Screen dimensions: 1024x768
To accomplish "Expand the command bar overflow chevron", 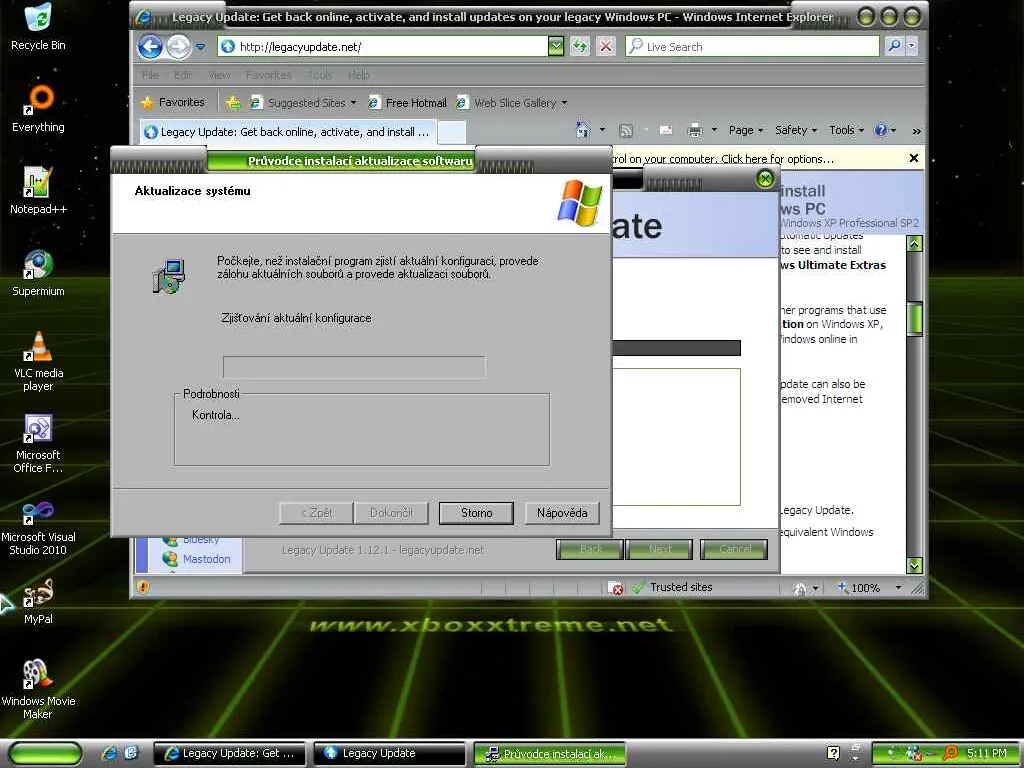I will [916, 131].
